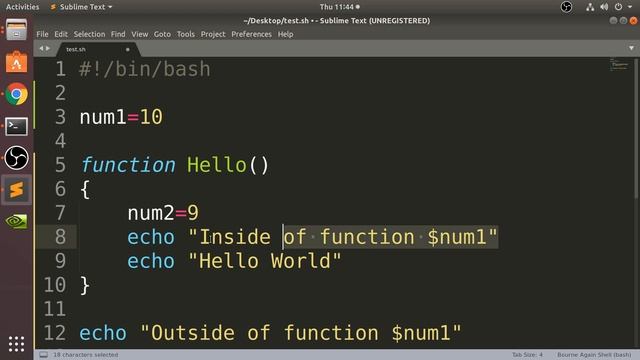Close test.sh tab via unsaved dot
This screenshot has width=640, height=360.
[x=128, y=49]
